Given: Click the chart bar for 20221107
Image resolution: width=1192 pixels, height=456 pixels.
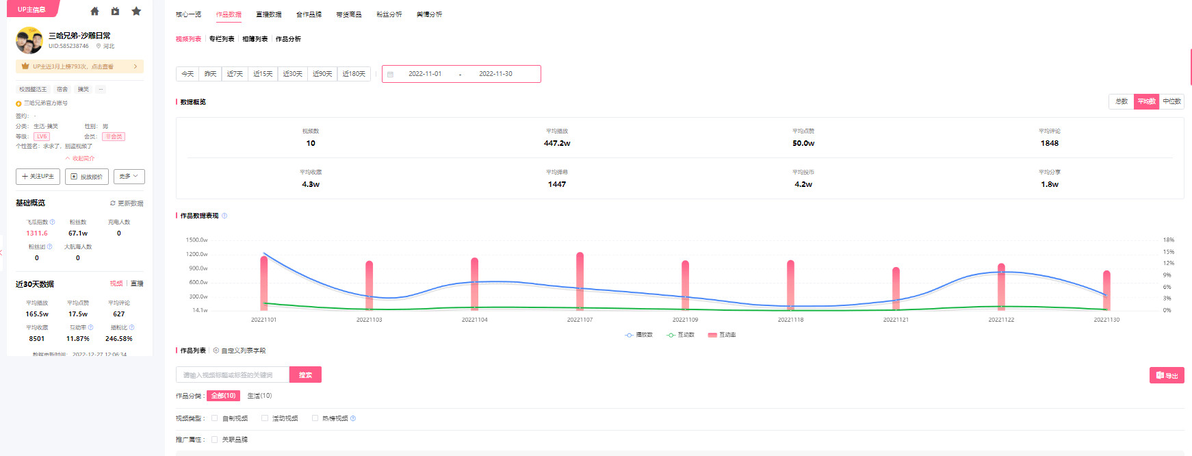Looking at the screenshot, I should (x=580, y=281).
